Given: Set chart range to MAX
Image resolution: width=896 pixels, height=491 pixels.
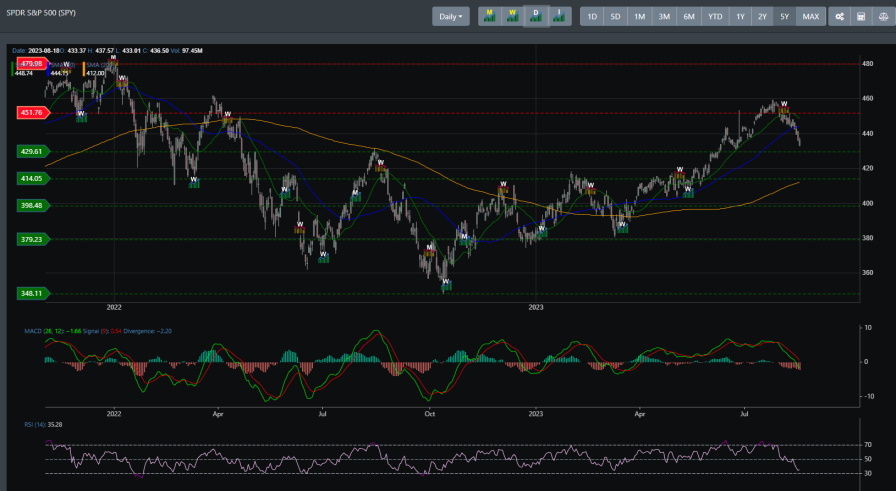Looking at the screenshot, I should click(811, 17).
